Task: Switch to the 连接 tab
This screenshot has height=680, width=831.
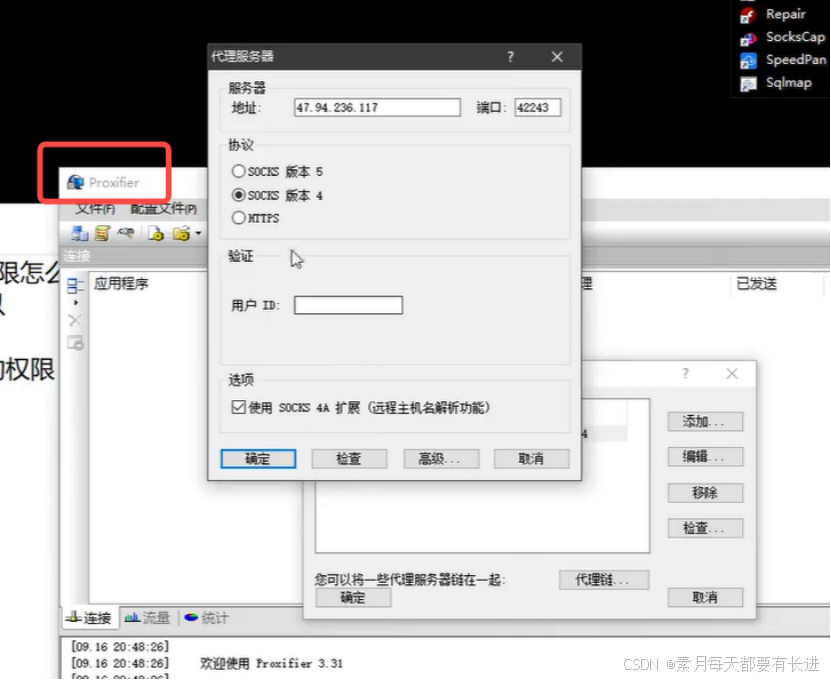Action: point(90,618)
